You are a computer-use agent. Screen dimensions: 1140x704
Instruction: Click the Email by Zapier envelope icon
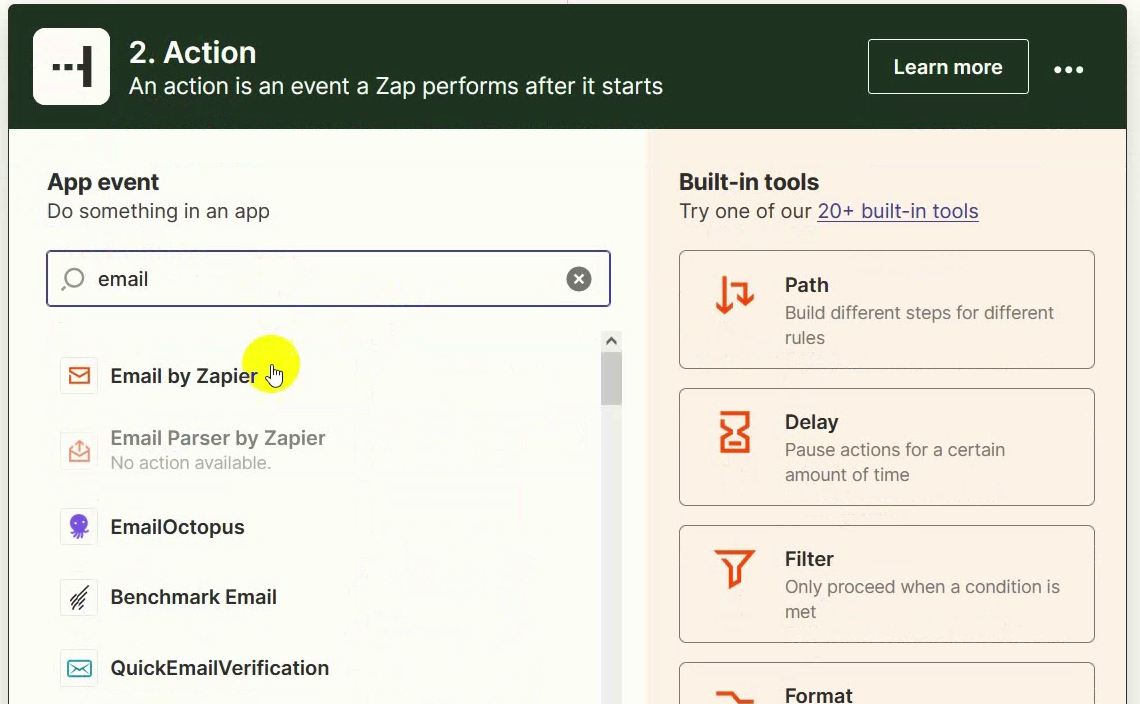pos(79,376)
